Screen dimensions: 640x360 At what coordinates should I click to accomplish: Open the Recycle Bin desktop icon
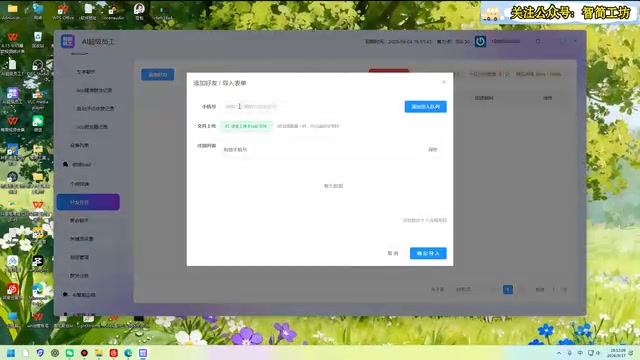38,39
